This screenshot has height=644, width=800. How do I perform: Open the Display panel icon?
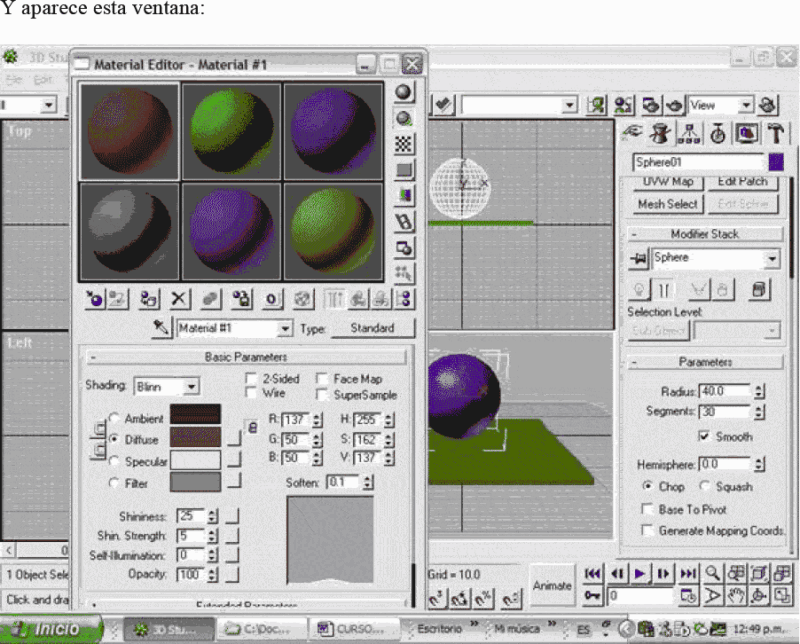pos(746,134)
